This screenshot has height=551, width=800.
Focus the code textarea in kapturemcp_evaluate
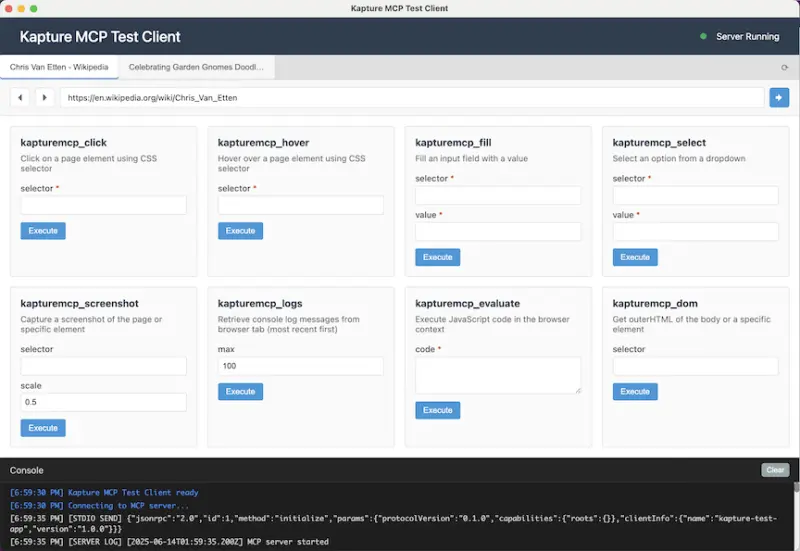498,375
